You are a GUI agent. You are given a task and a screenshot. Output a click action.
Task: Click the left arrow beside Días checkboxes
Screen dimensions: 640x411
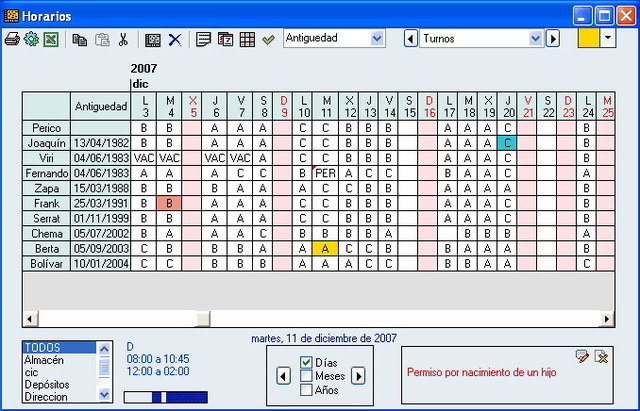click(283, 376)
